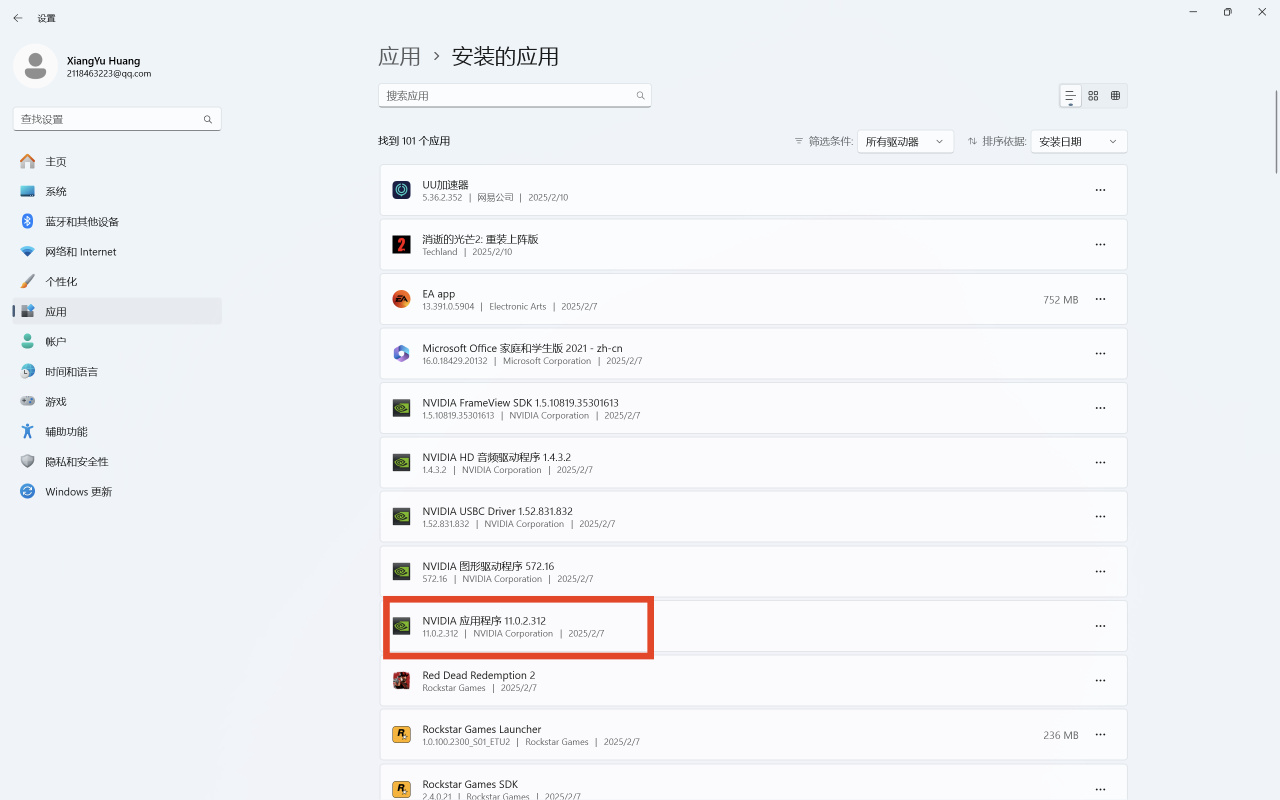Open the 安装日期 sort dropdown
The height and width of the screenshot is (800, 1280).
pos(1079,141)
